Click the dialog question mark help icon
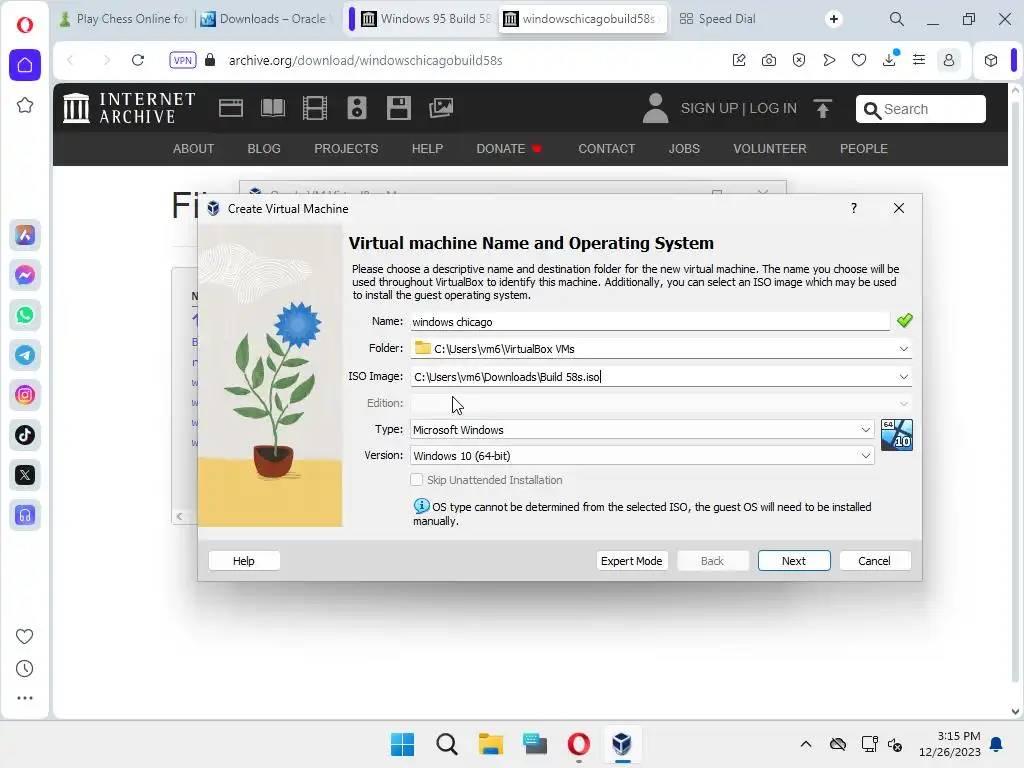 [854, 208]
